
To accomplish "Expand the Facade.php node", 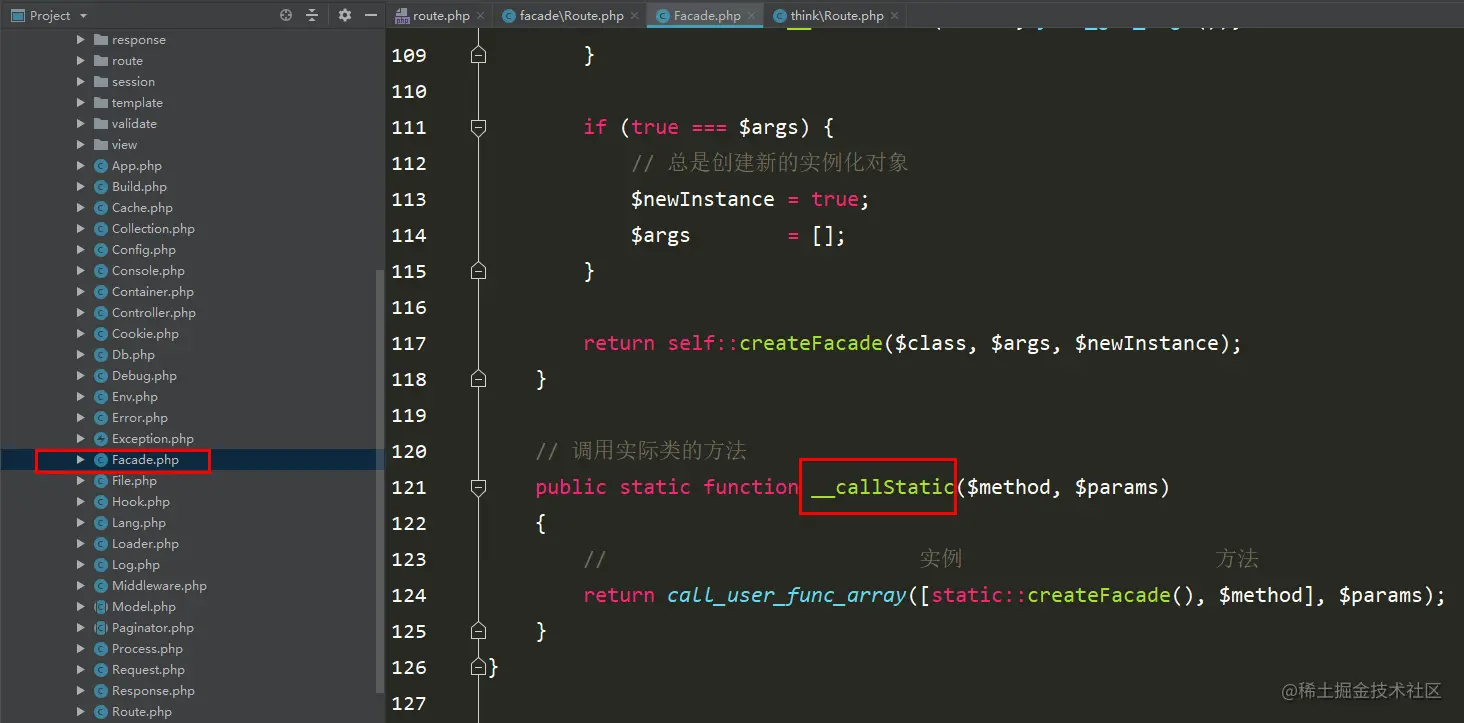I will [x=81, y=460].
